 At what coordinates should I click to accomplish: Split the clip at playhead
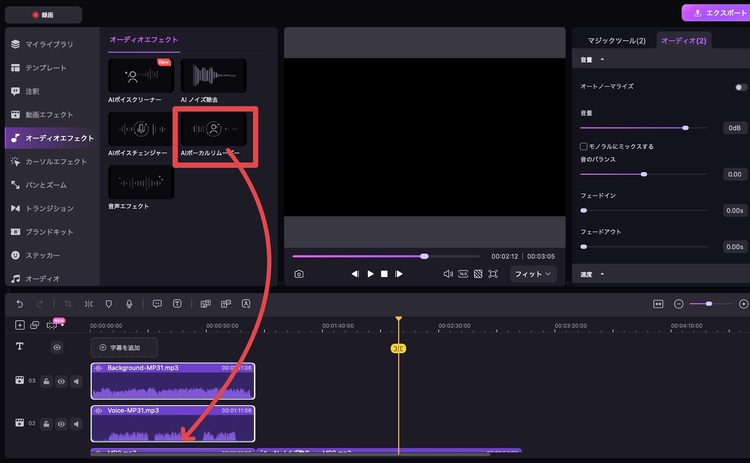click(88, 304)
